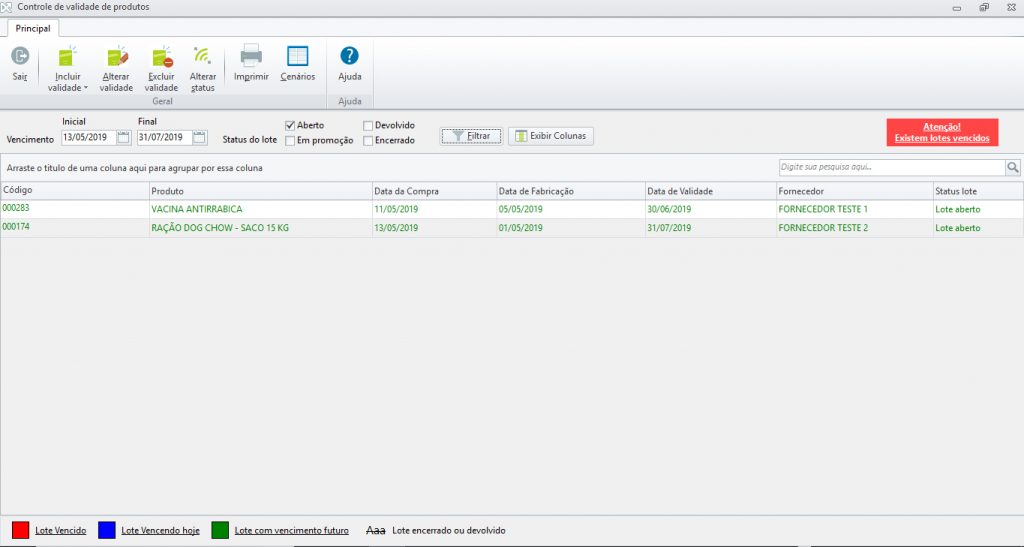Click the green future expiry color swatch
Image resolution: width=1024 pixels, height=547 pixels.
click(x=220, y=530)
